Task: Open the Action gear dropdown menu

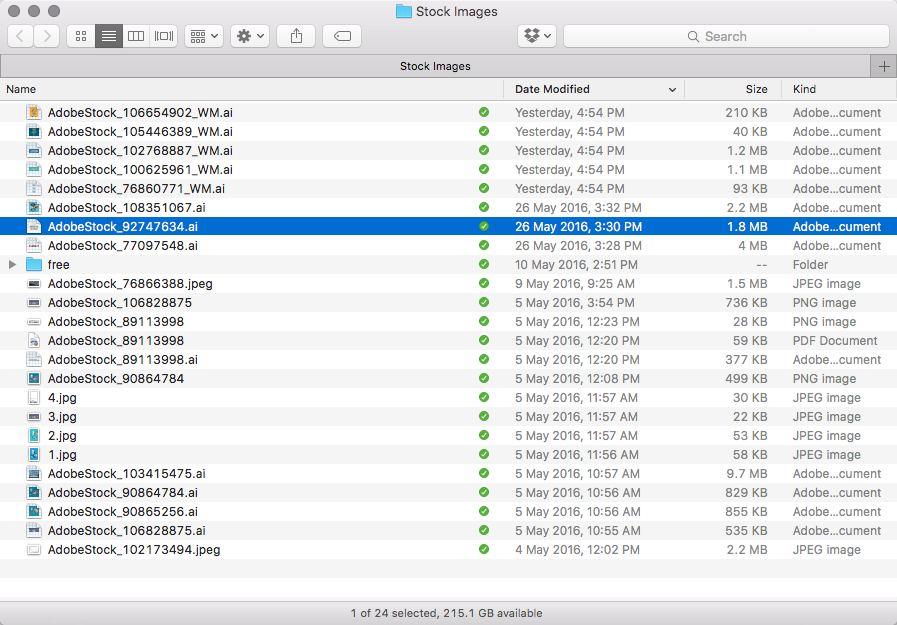Action: pyautogui.click(x=249, y=36)
